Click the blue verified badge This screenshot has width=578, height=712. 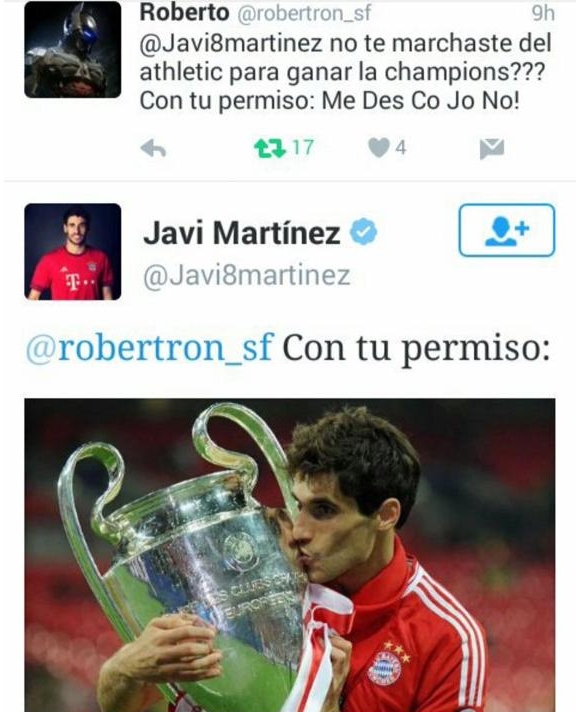tap(363, 232)
